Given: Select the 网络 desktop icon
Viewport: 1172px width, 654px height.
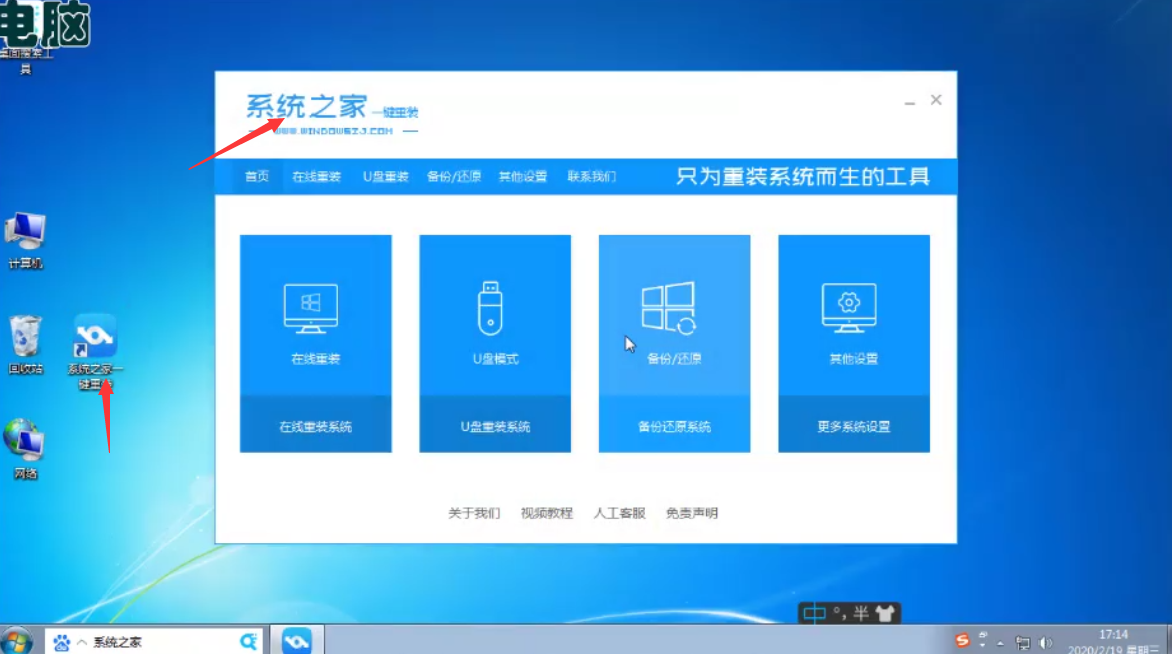Looking at the screenshot, I should (x=25, y=448).
